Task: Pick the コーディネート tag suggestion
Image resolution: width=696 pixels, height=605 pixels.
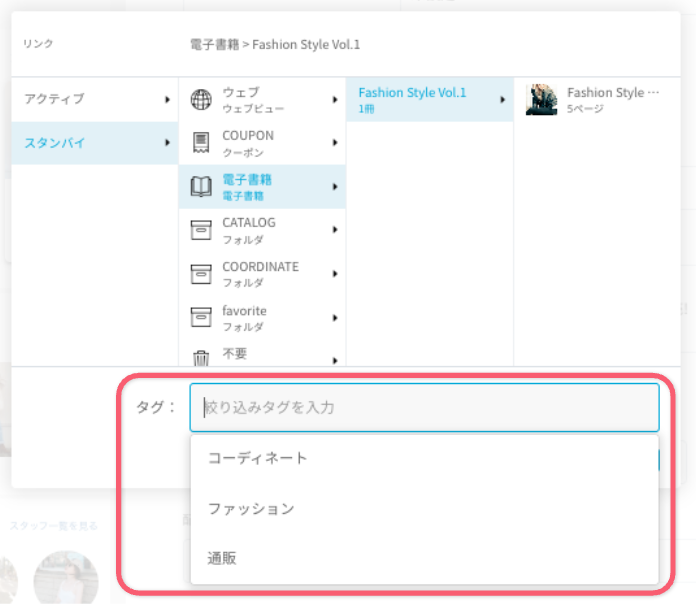Action: click(424, 458)
